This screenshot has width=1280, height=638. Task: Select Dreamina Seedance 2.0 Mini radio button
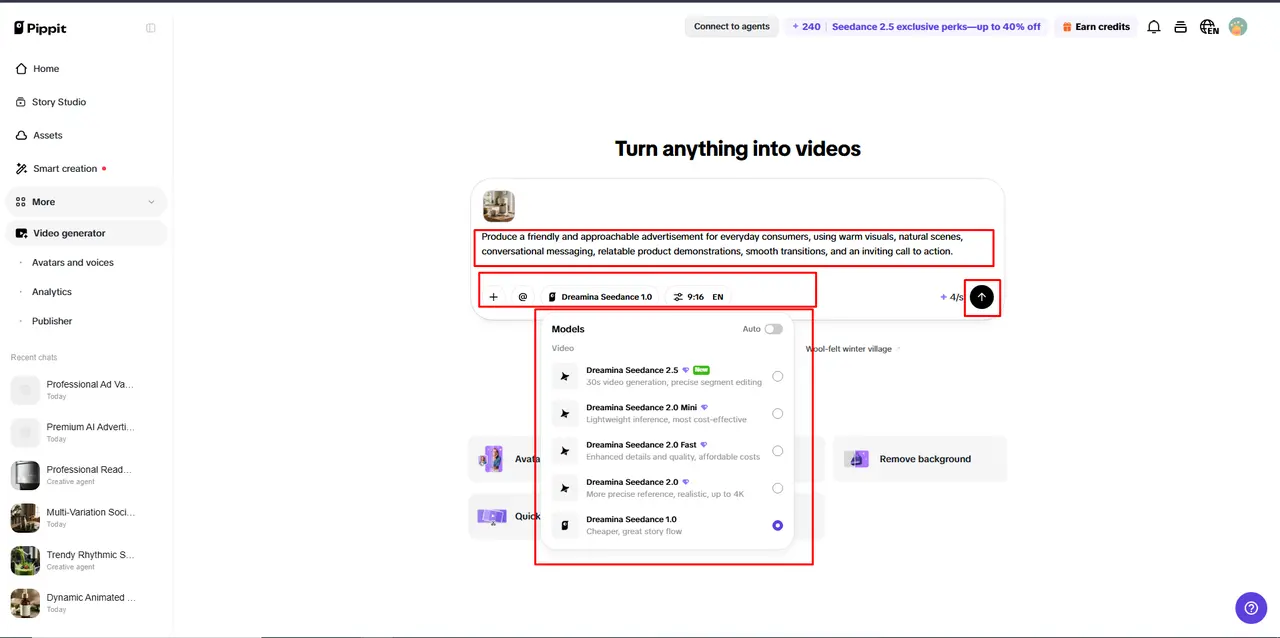[778, 414]
